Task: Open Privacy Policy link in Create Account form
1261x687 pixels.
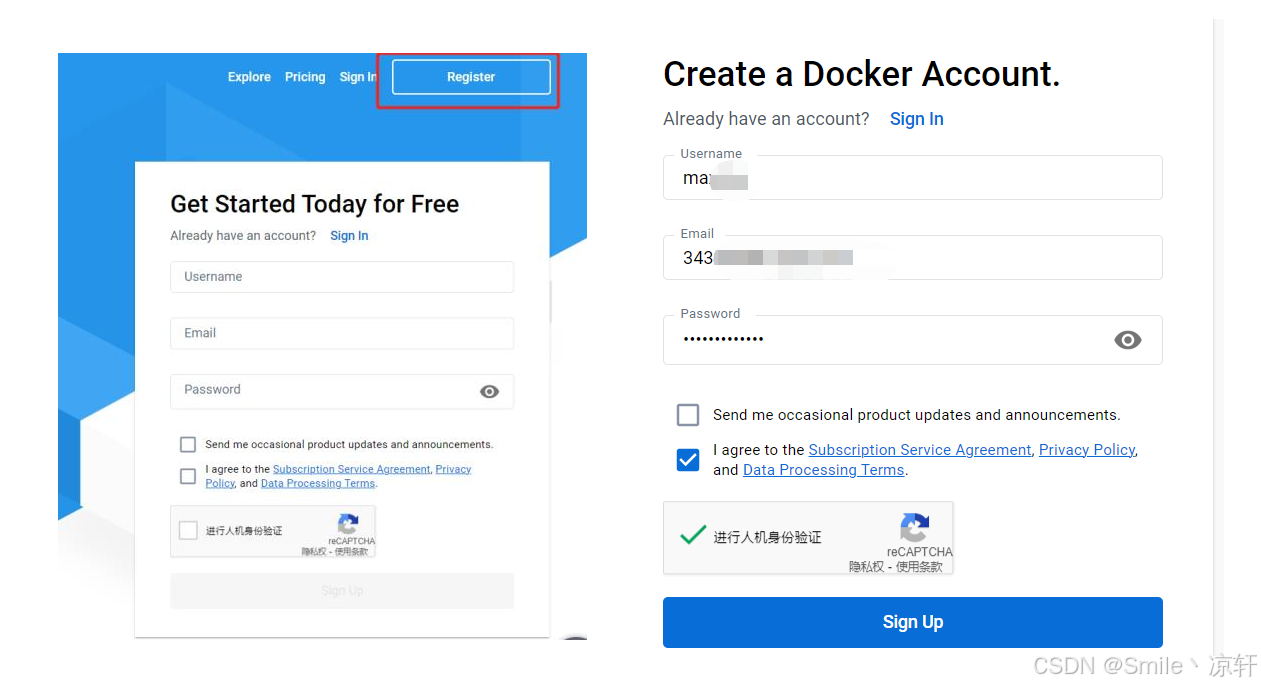Action: point(1087,450)
